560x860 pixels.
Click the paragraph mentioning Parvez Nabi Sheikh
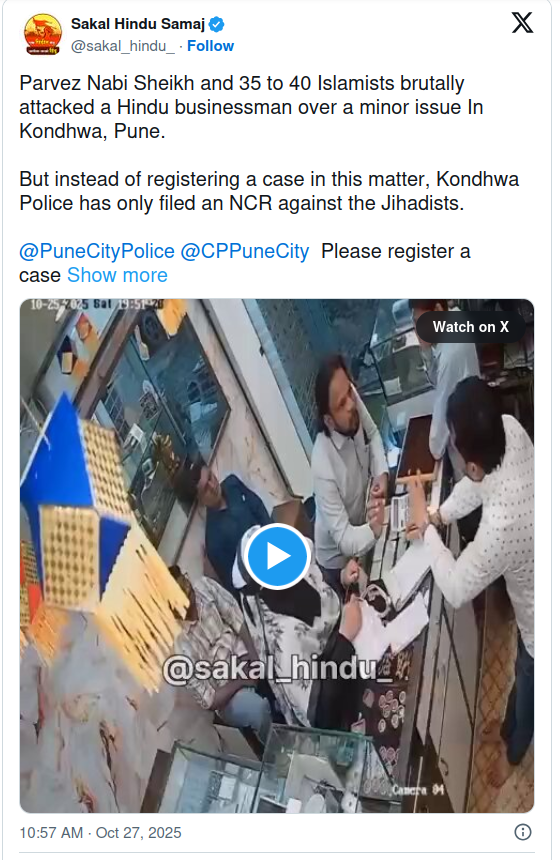click(x=251, y=107)
